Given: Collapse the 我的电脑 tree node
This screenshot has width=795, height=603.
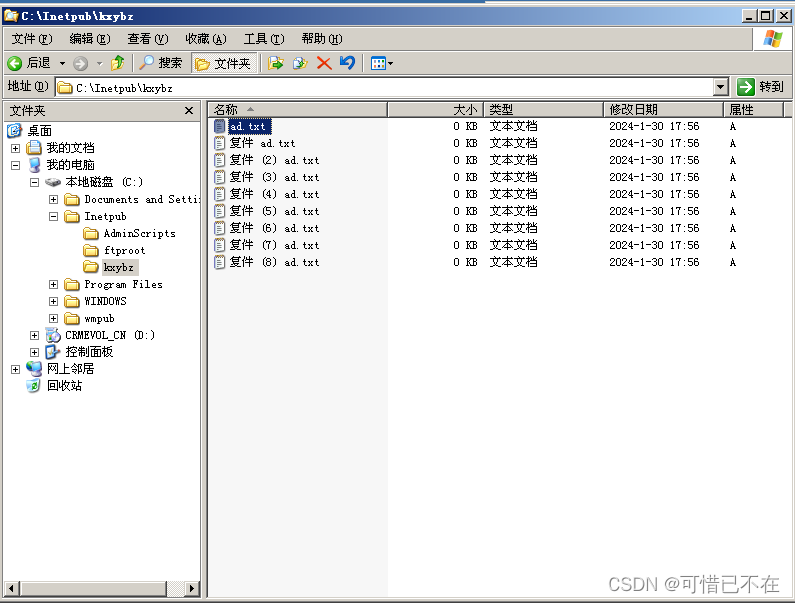Looking at the screenshot, I should coord(15,165).
